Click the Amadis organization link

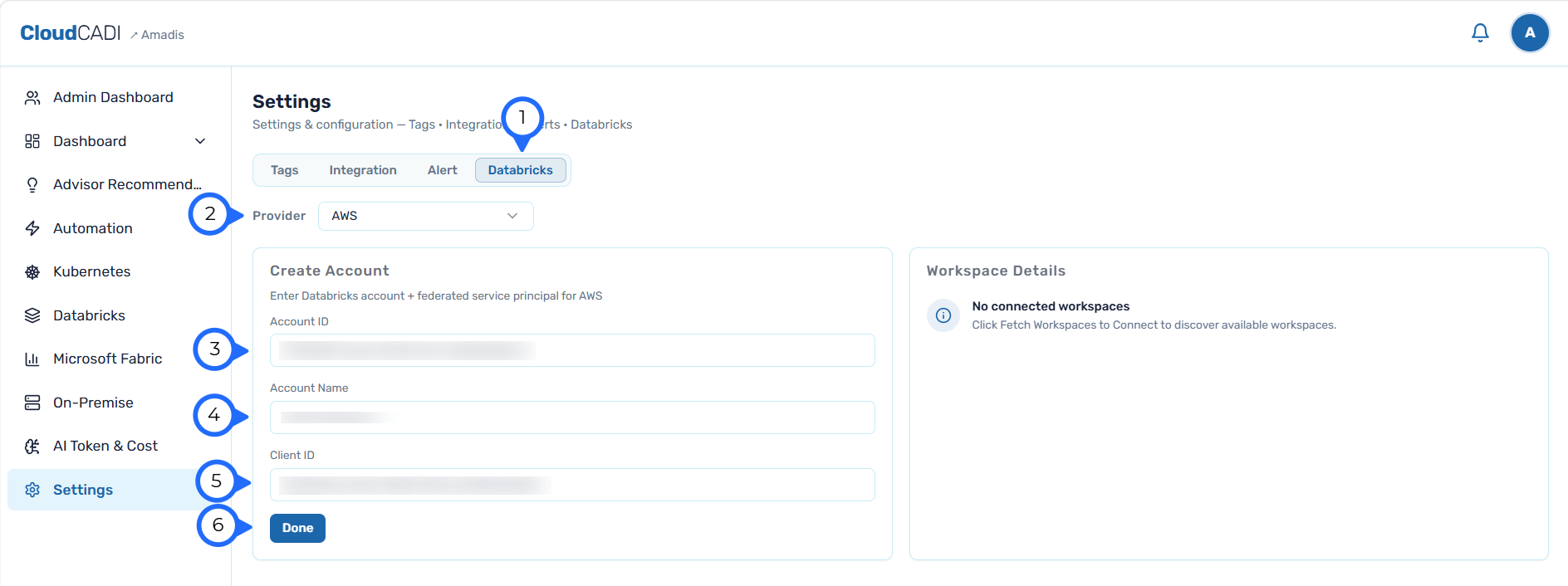157,35
